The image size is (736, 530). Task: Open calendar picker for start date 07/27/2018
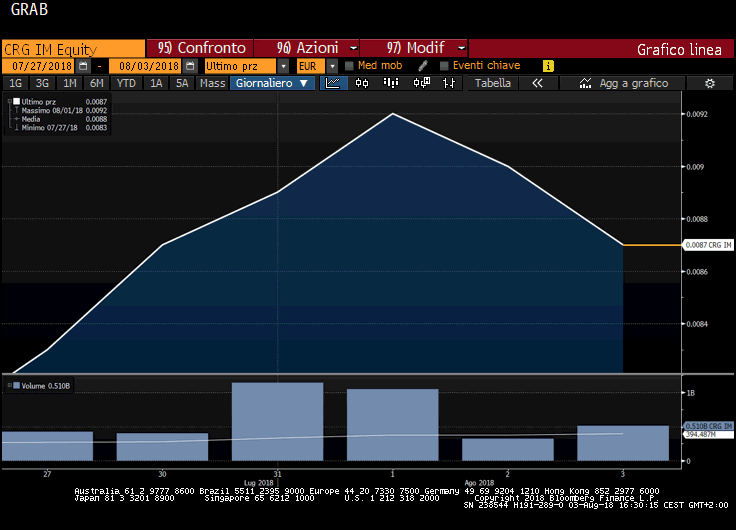[x=83, y=66]
